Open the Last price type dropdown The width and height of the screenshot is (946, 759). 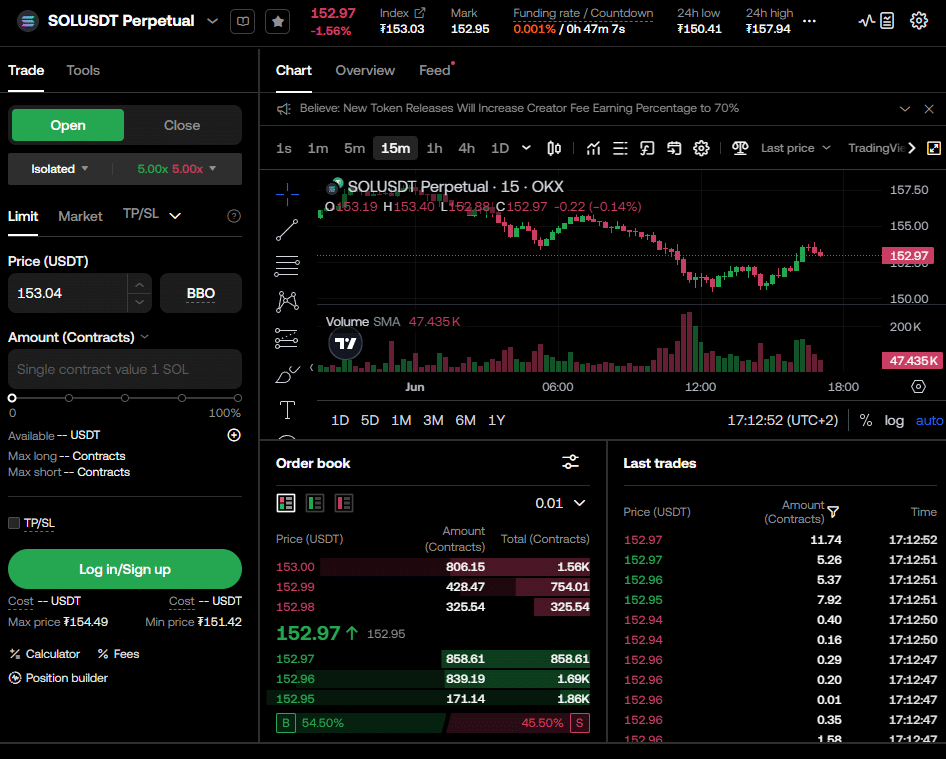(795, 148)
